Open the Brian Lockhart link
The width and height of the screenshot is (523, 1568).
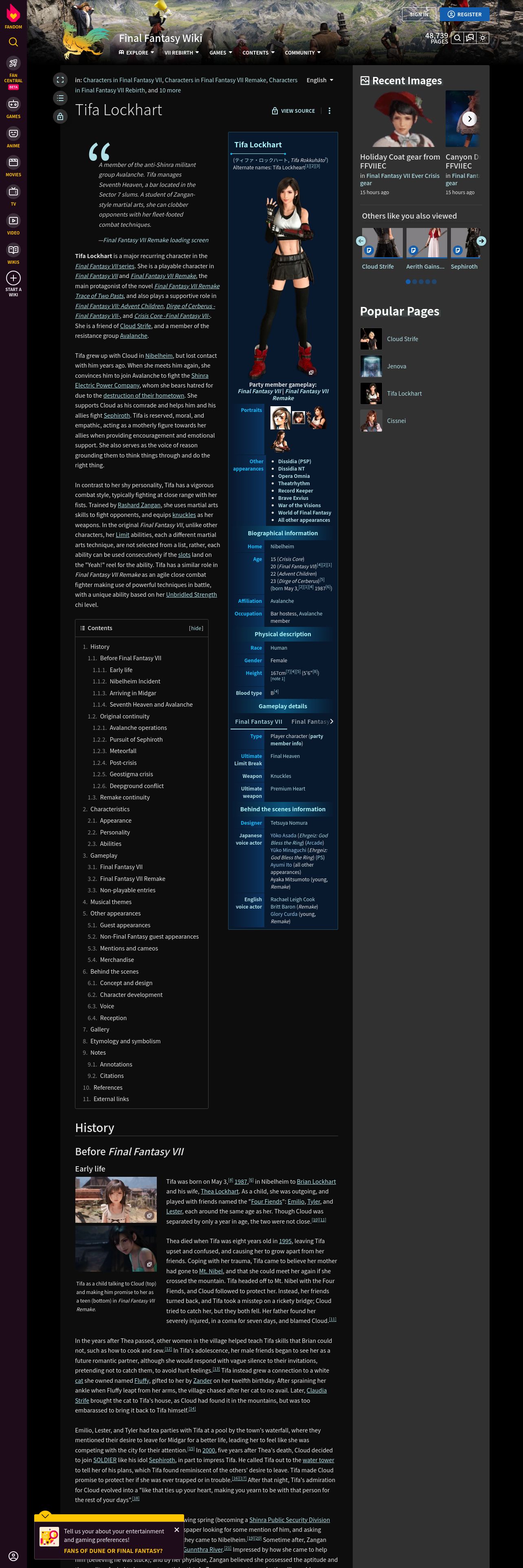(316, 1181)
